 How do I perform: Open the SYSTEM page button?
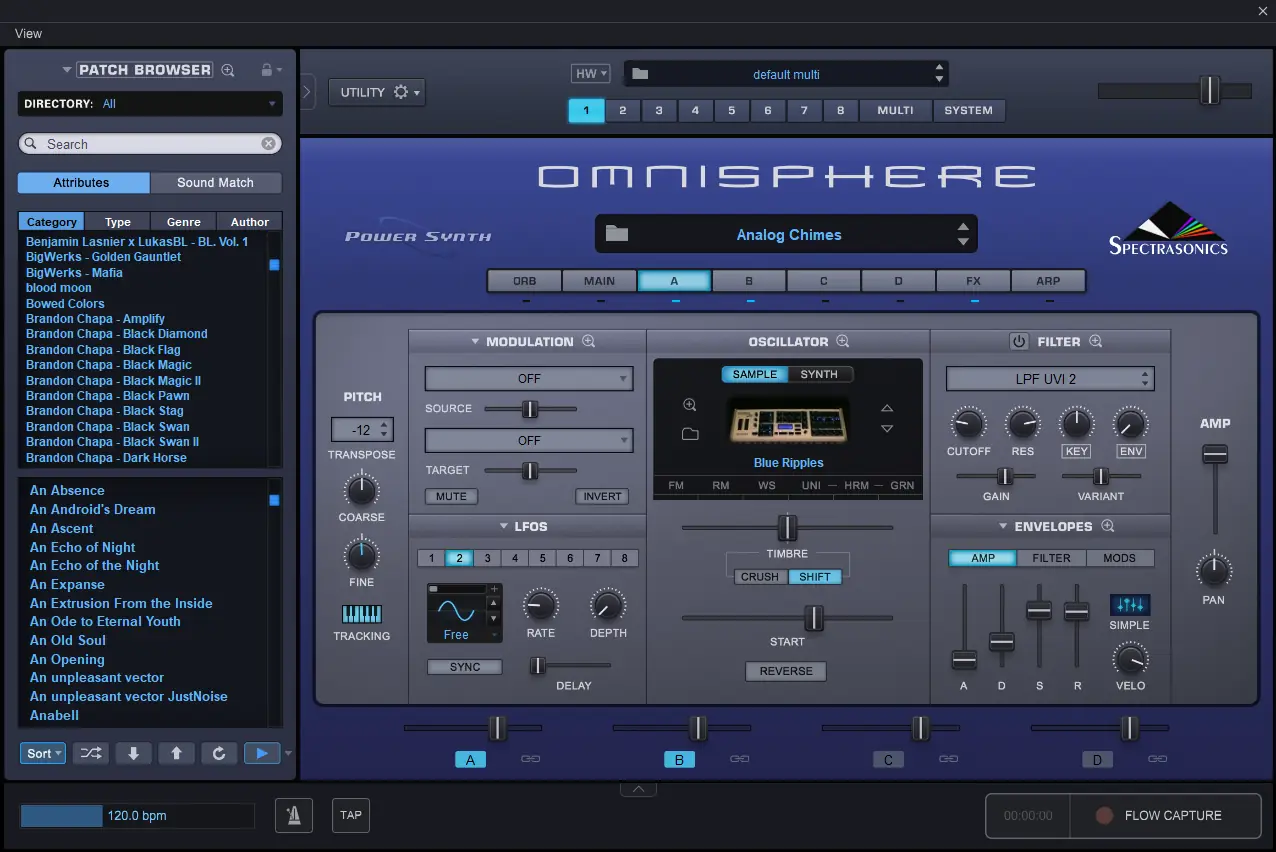pos(969,110)
